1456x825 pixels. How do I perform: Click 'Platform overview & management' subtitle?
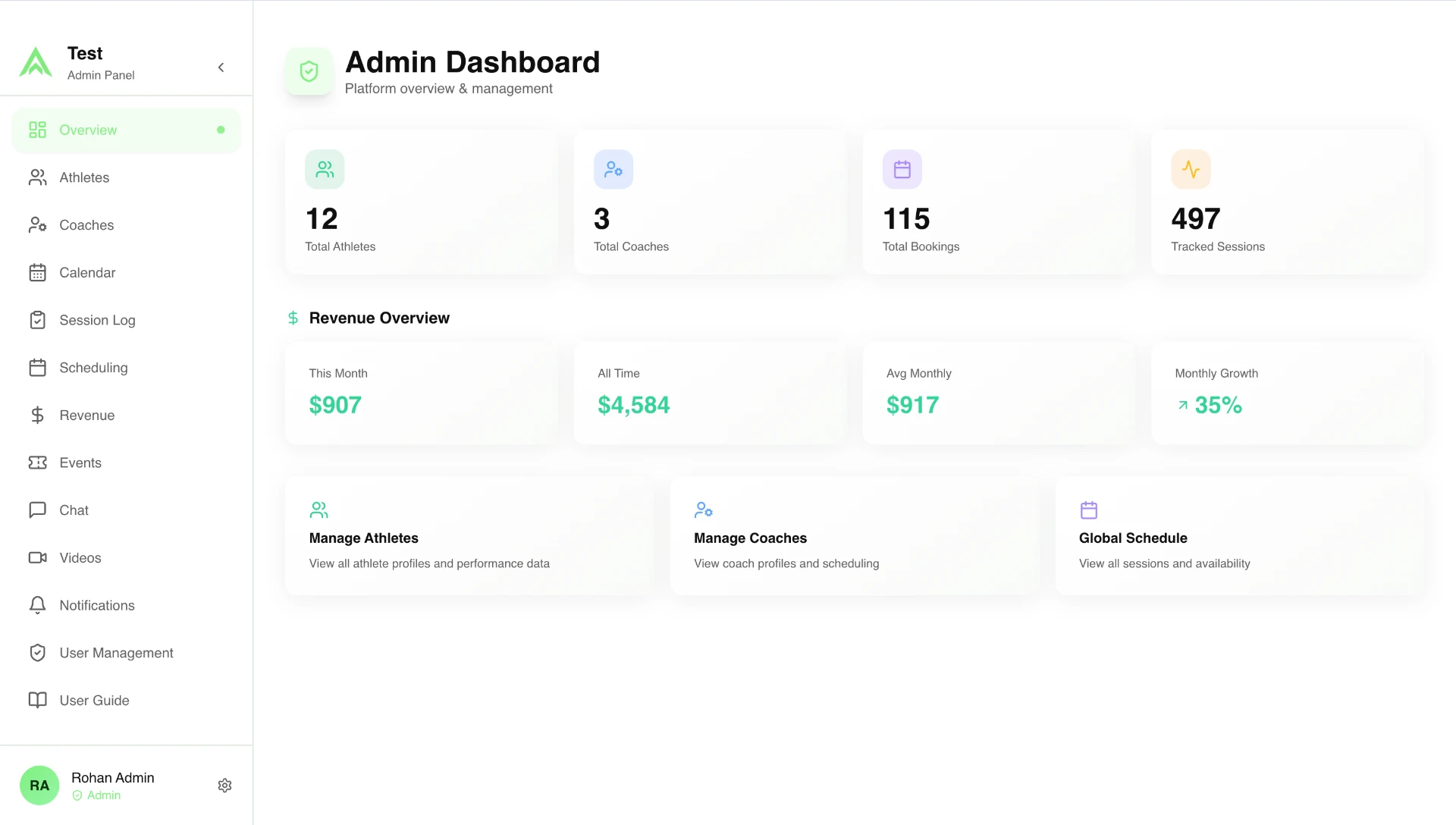pos(449,89)
